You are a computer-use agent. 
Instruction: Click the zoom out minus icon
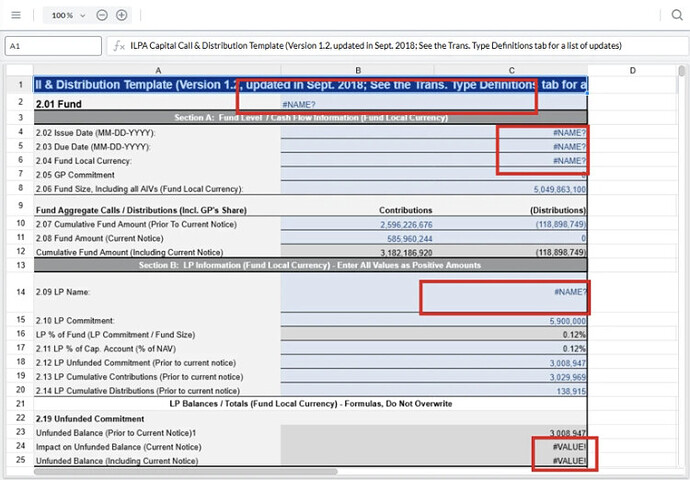[x=102, y=15]
